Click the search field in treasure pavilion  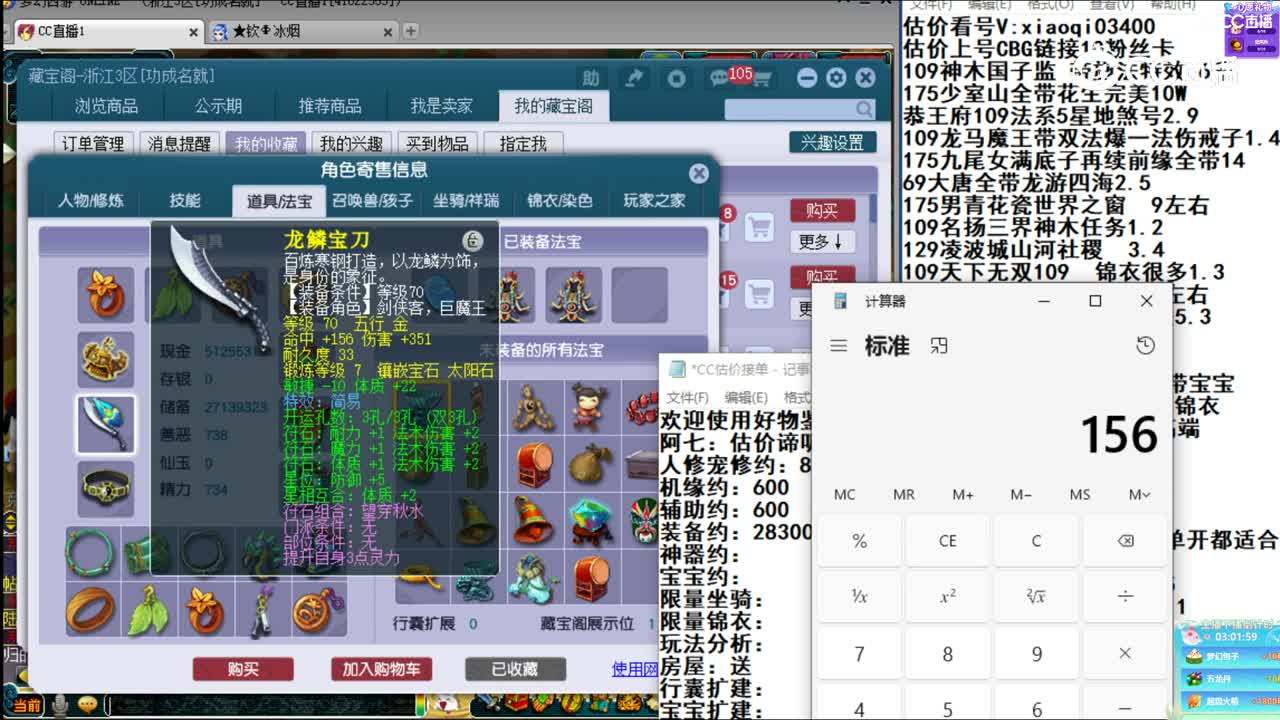tap(800, 108)
